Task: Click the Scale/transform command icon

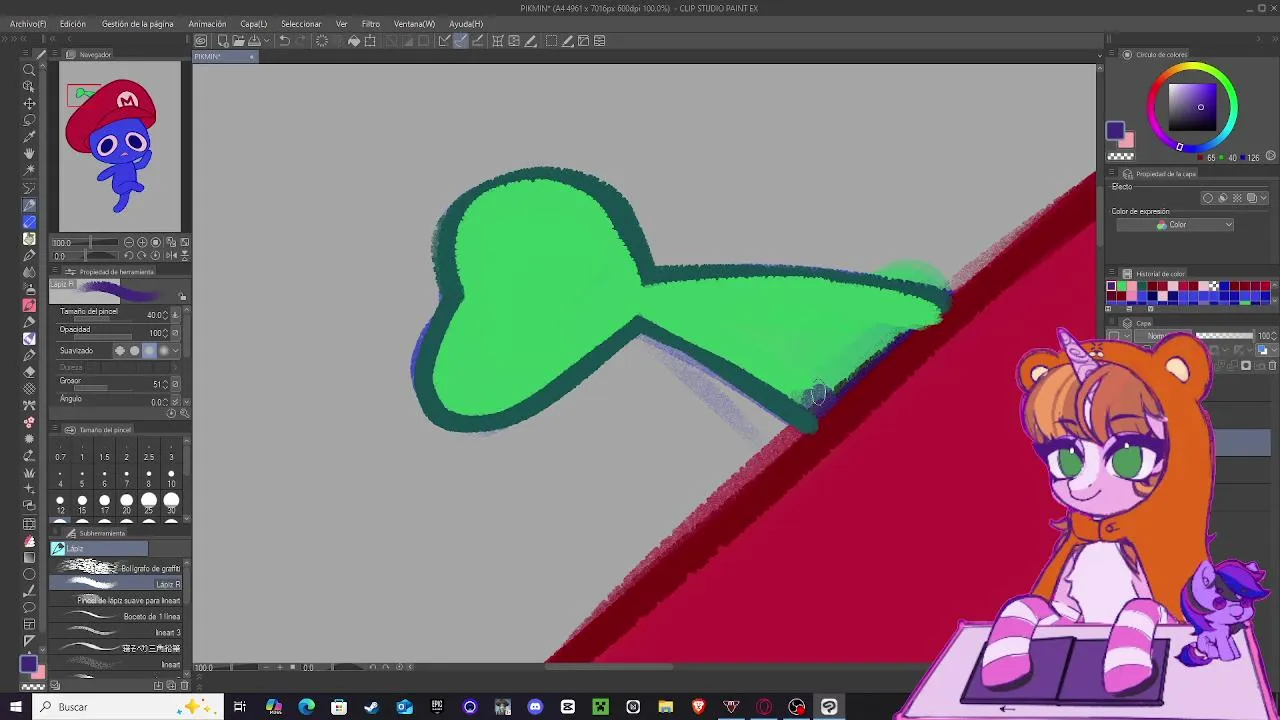Action: [370, 41]
